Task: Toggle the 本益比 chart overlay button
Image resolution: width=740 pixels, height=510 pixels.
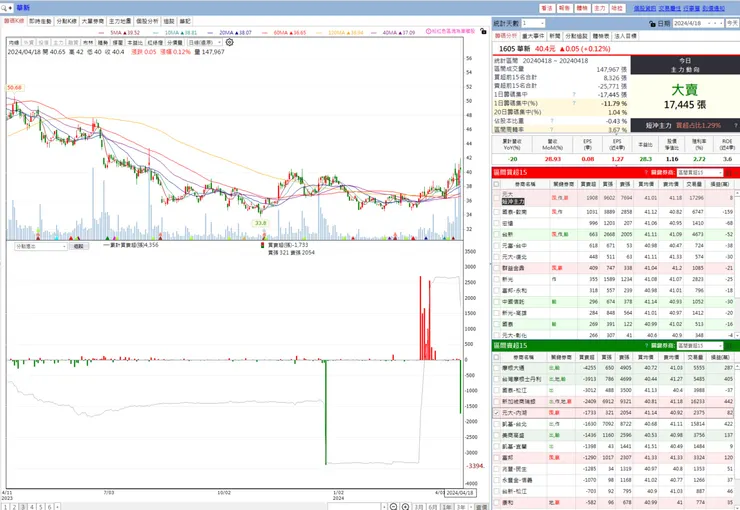Action: click(x=135, y=42)
